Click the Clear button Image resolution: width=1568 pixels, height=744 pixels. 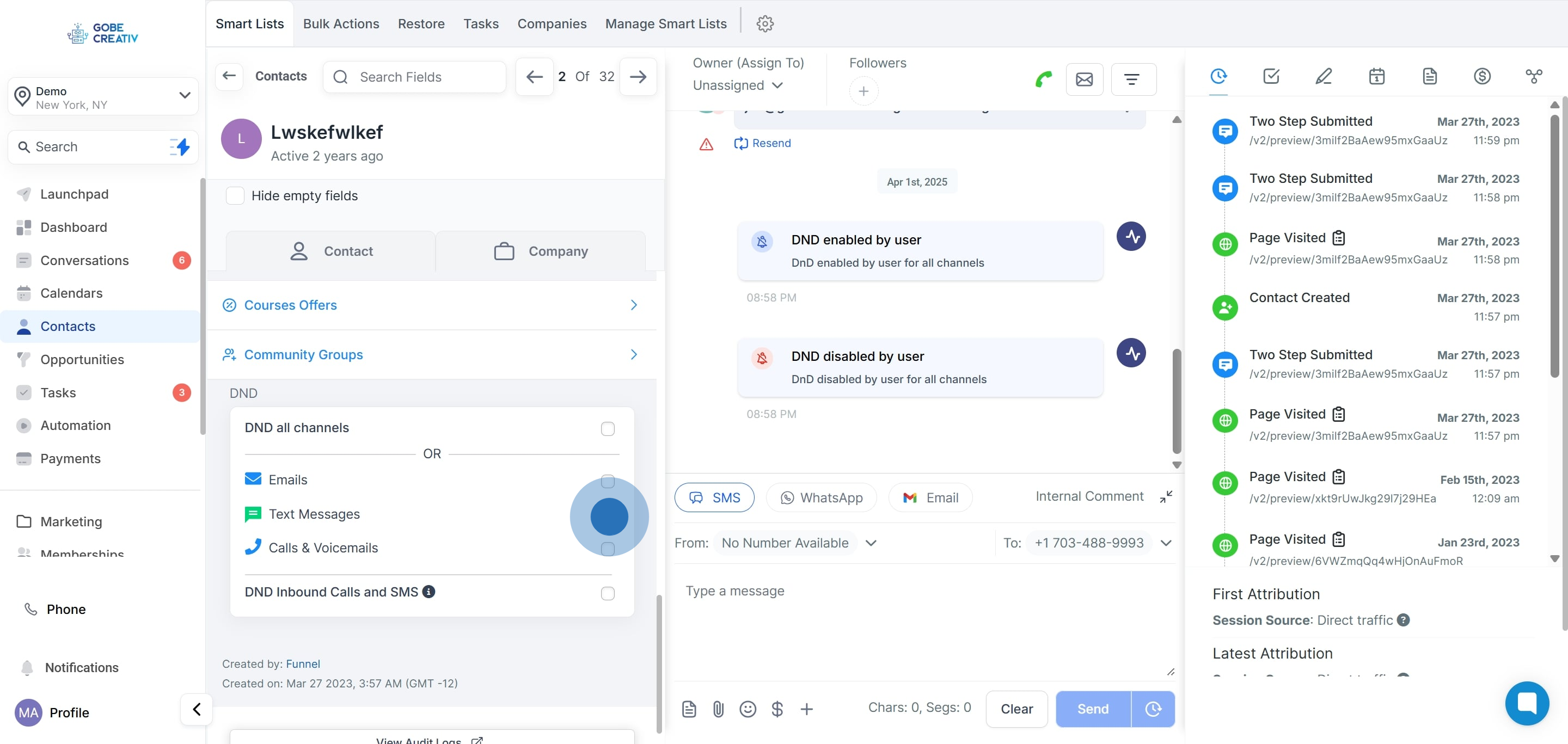1016,709
